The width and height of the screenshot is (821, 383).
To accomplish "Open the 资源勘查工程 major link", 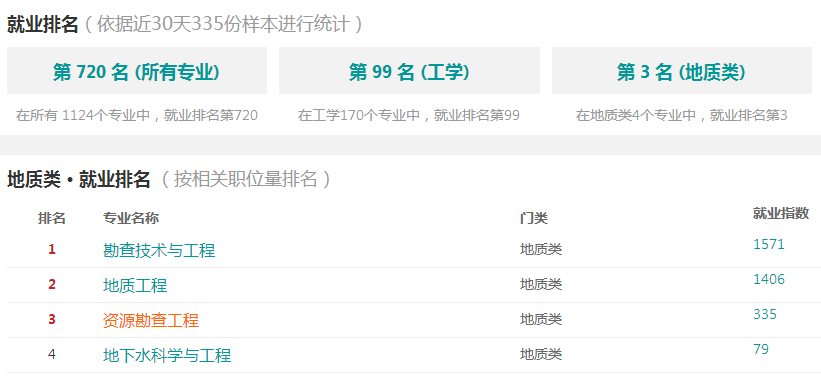I will pyautogui.click(x=151, y=320).
